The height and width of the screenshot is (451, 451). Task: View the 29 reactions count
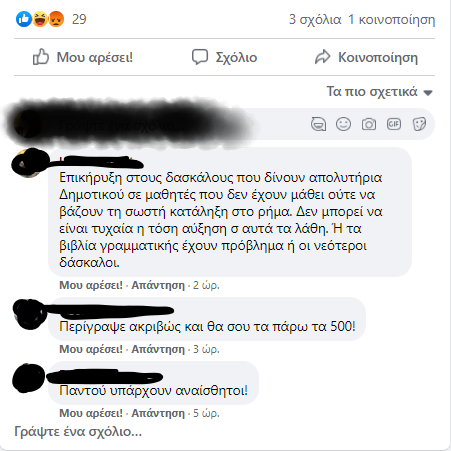[x=79, y=19]
